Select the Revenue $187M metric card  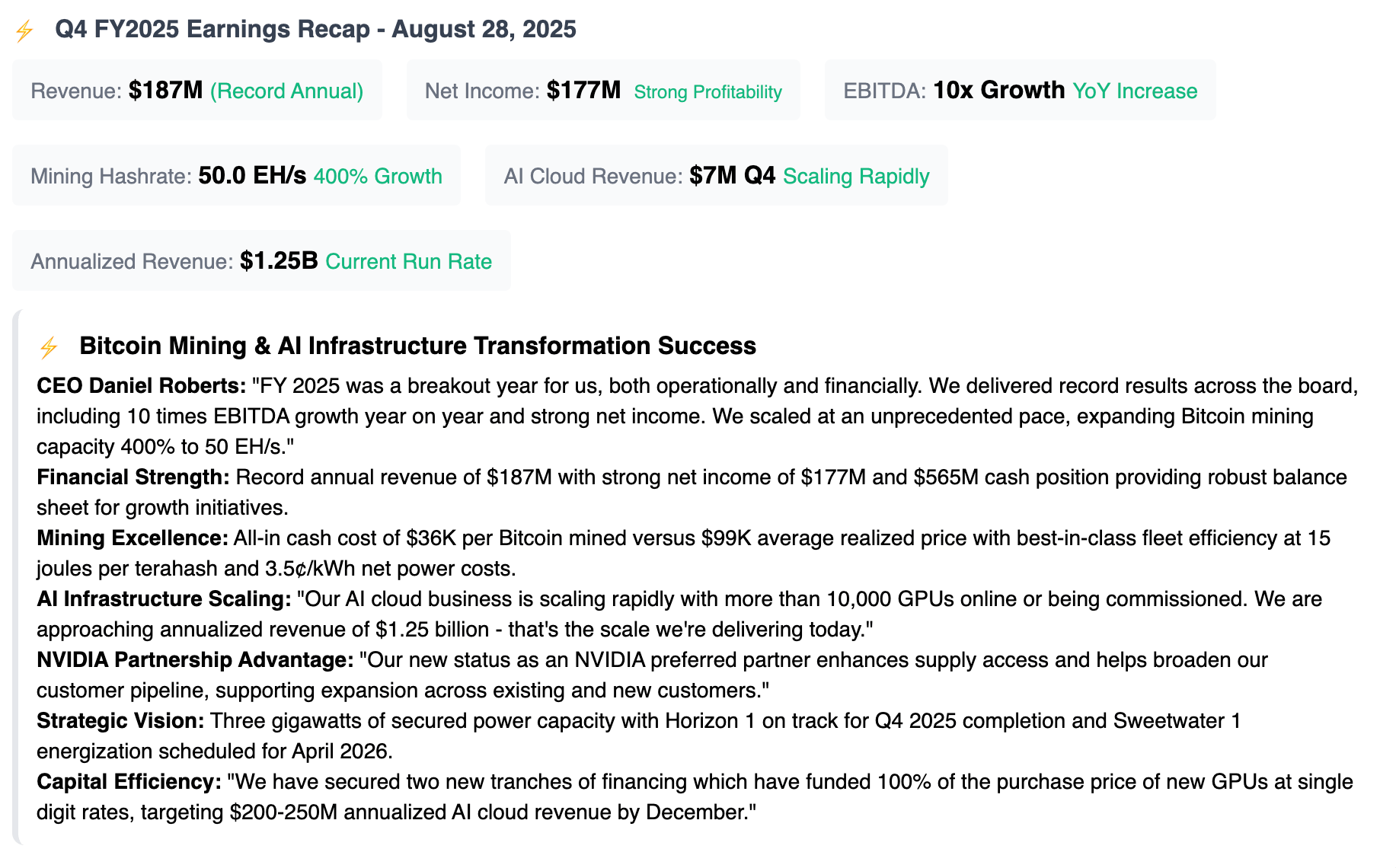pos(197,91)
